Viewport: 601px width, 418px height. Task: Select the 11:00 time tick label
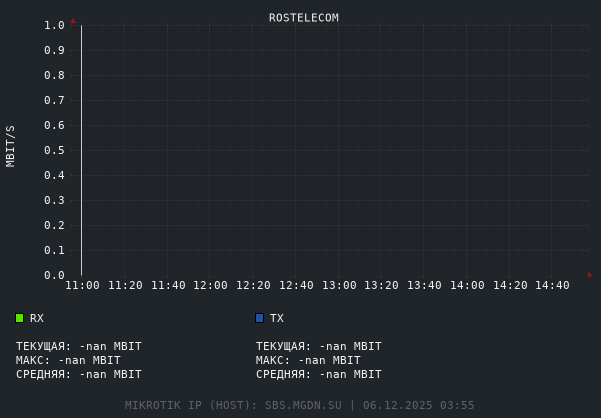pos(82,286)
